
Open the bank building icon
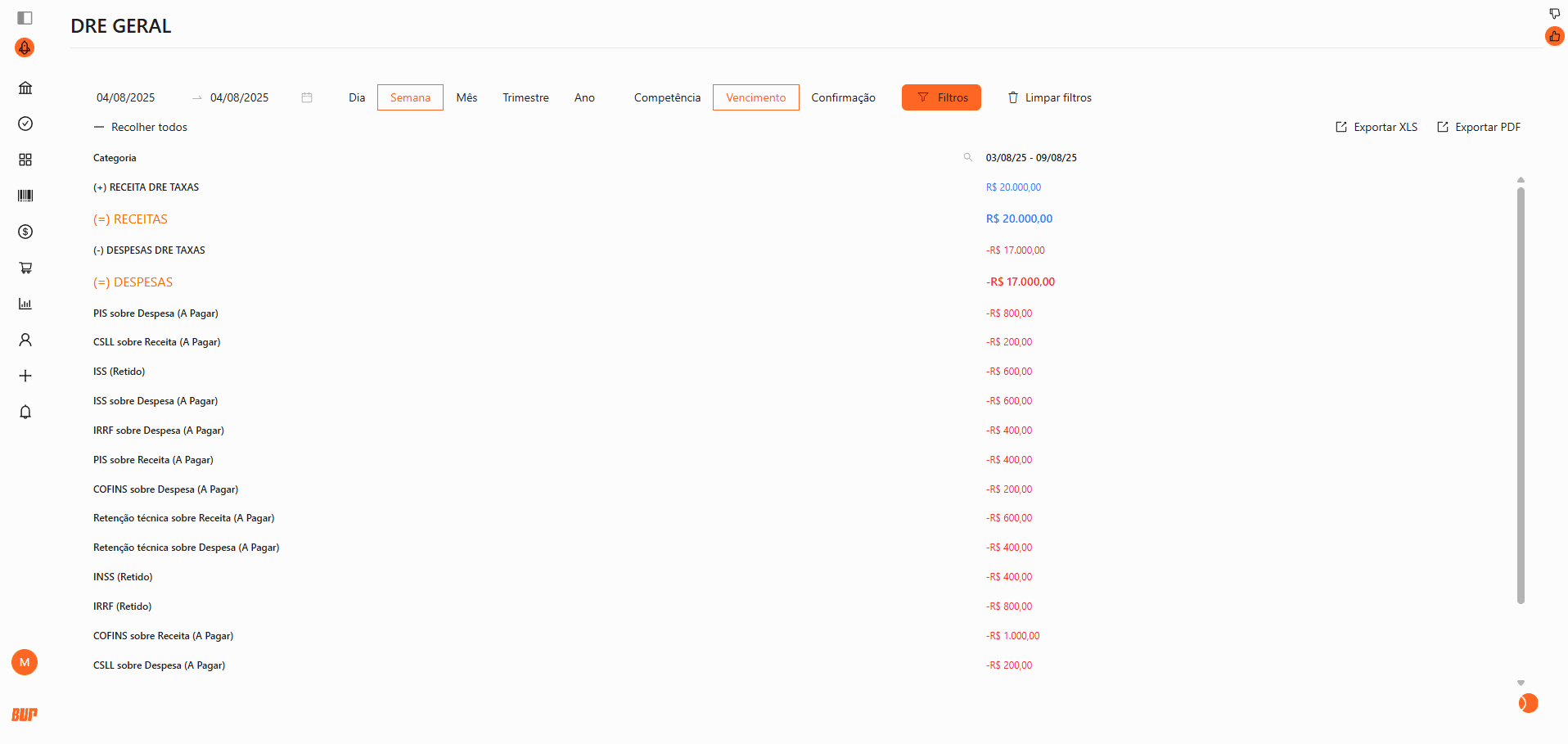[x=25, y=88]
